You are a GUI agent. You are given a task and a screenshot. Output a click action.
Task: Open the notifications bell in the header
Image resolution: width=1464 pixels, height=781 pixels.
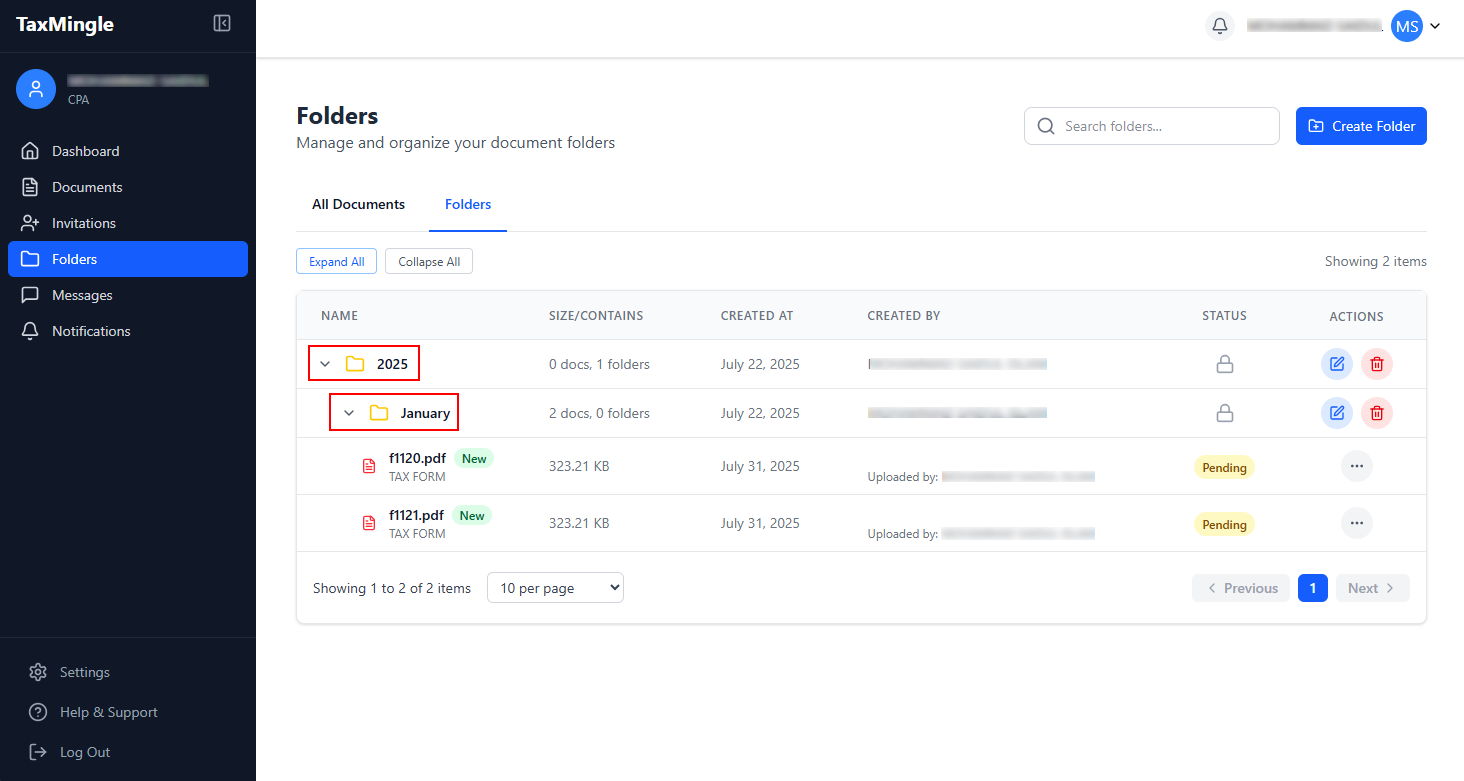1220,27
